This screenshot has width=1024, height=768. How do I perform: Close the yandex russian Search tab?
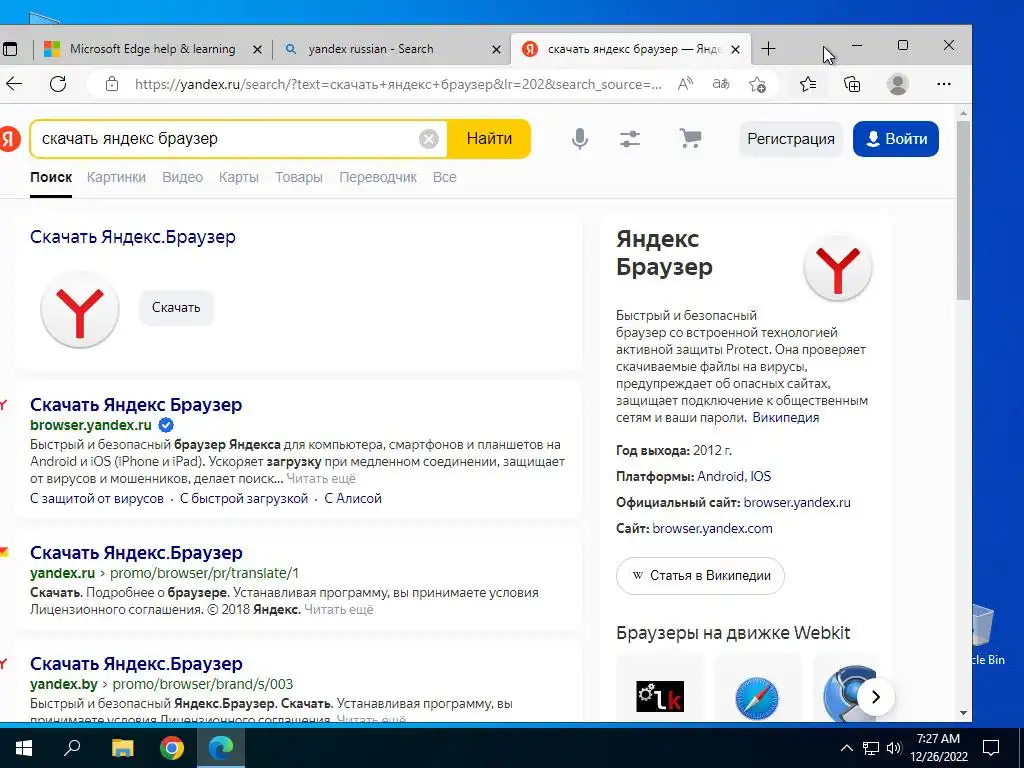click(496, 50)
